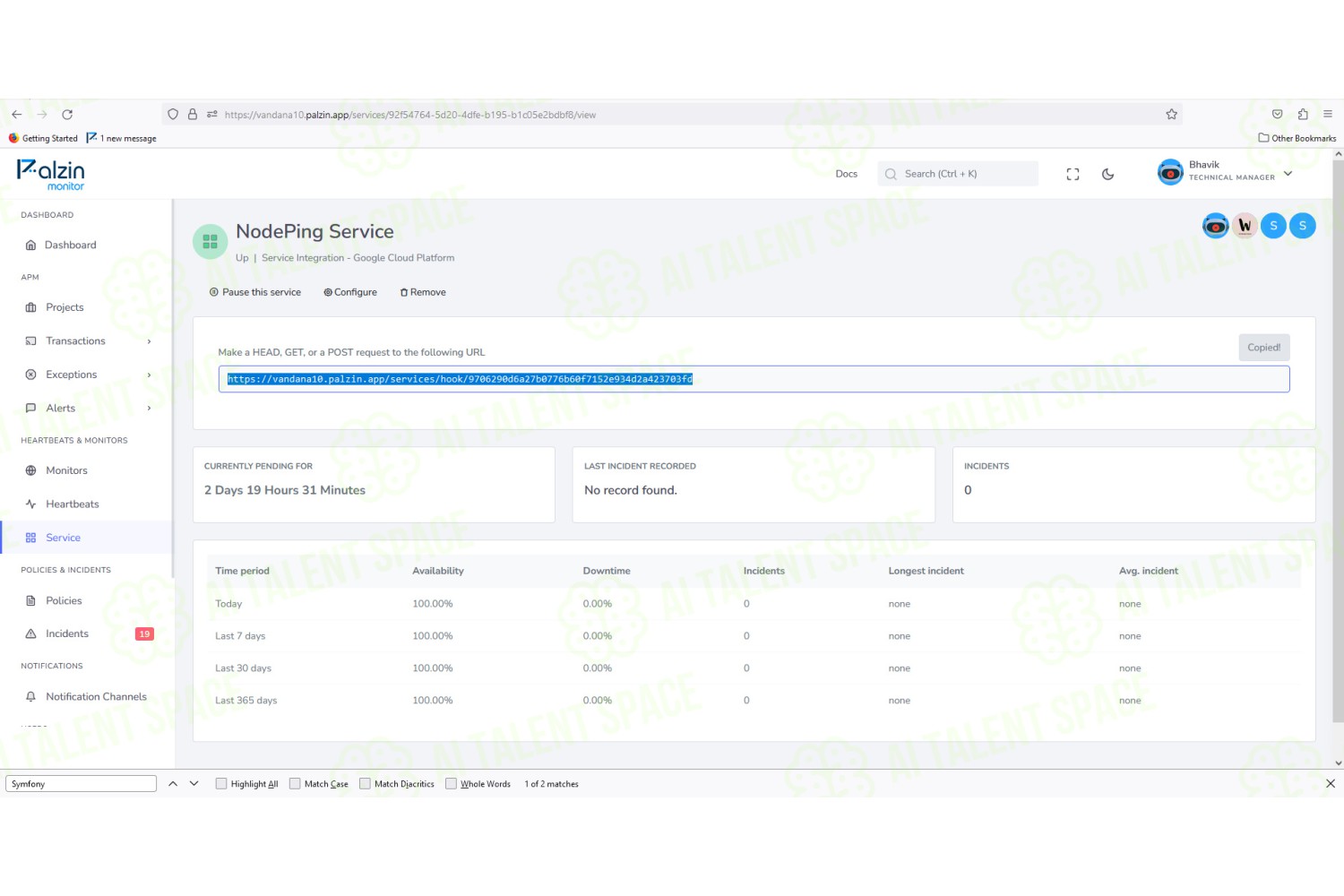
Task: Toggle fullscreen mode icon
Action: point(1073,174)
